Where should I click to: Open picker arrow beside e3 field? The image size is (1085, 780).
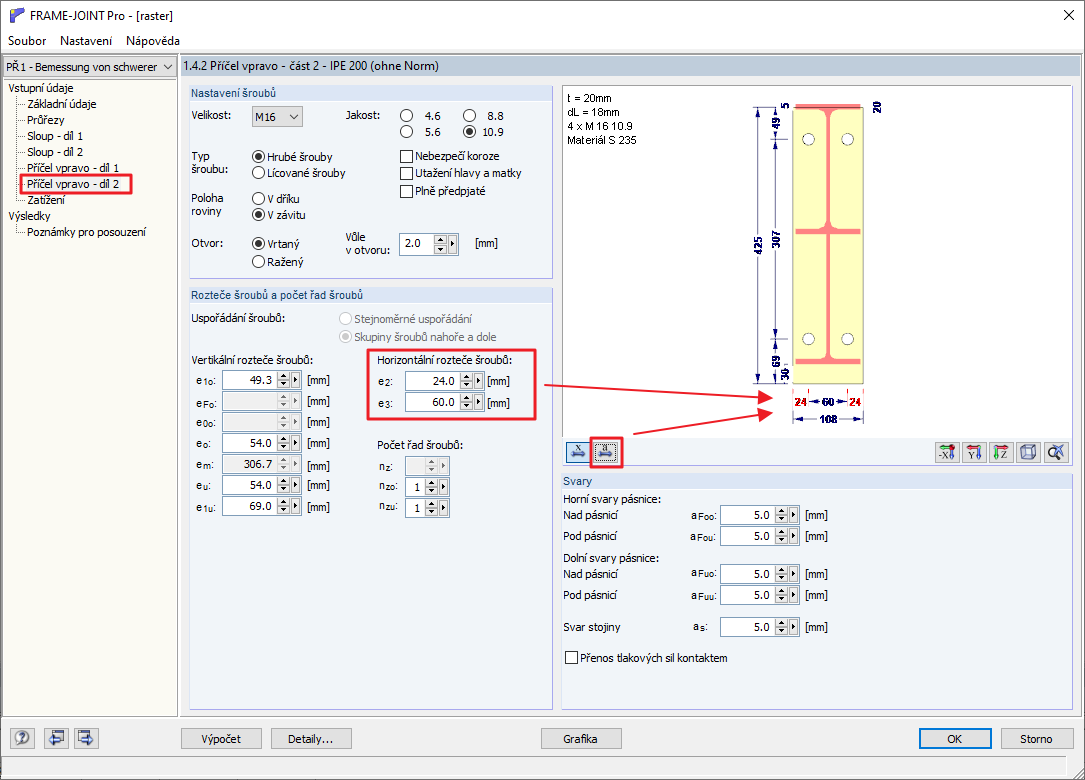[x=478, y=402]
